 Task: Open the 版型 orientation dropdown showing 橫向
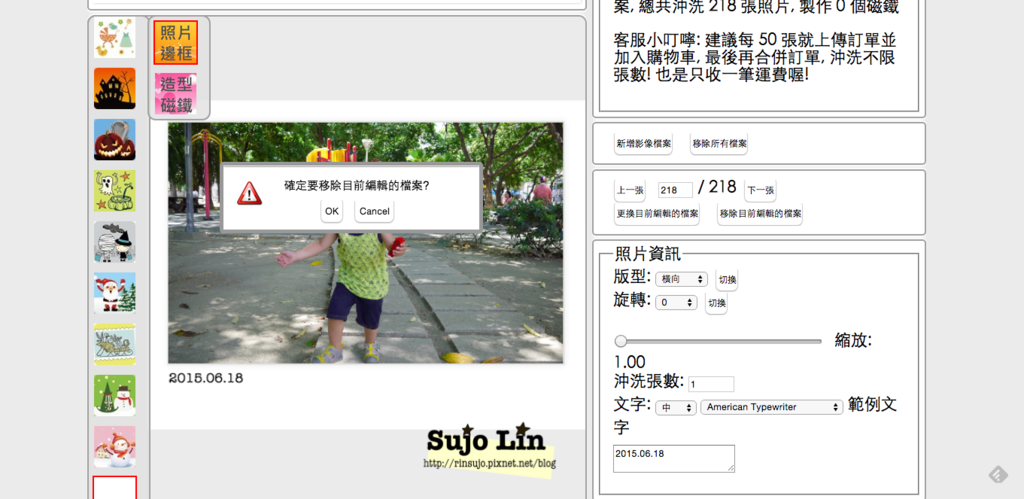click(x=682, y=279)
